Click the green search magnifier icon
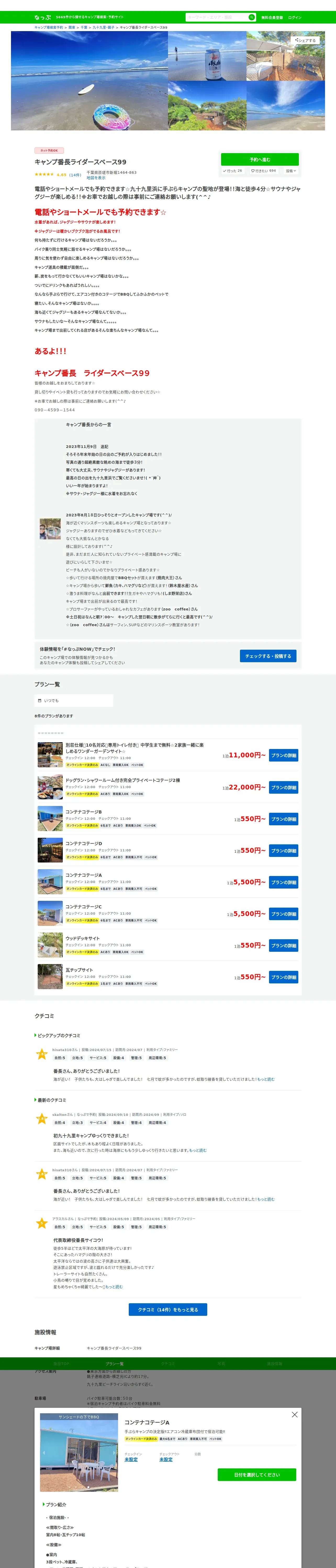This screenshot has height=1568, width=336. (252, 17)
